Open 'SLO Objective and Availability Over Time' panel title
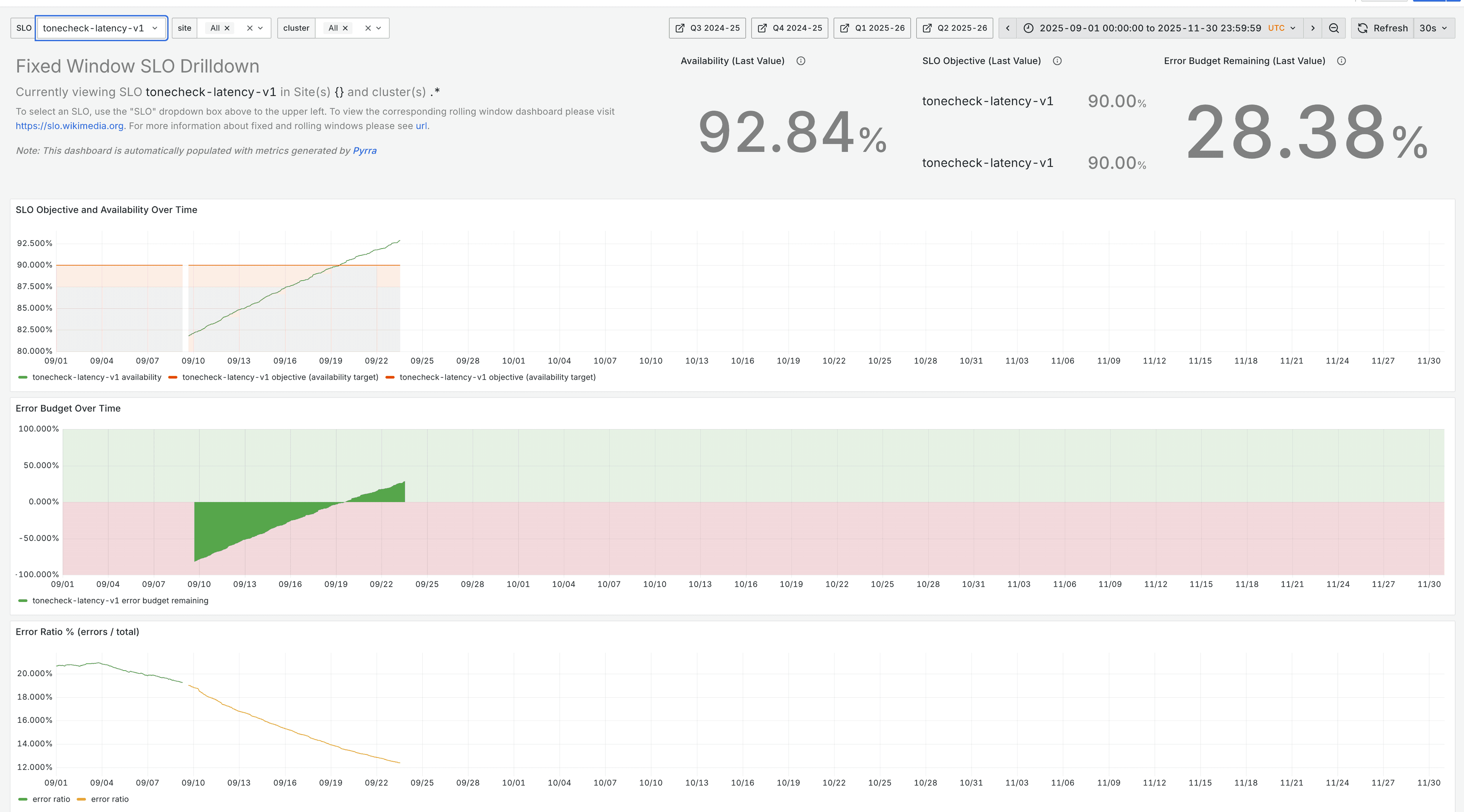This screenshot has height=812, width=1464. (x=106, y=210)
